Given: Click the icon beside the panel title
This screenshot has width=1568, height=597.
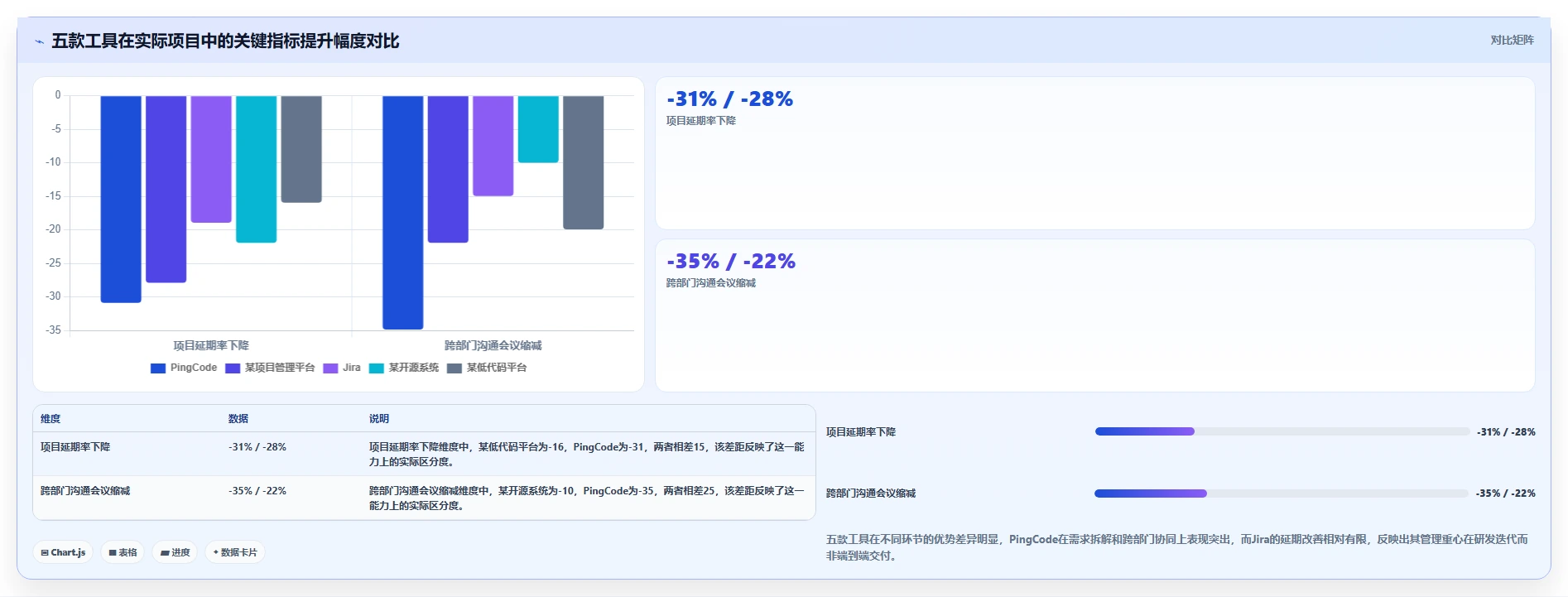Looking at the screenshot, I should tap(39, 41).
